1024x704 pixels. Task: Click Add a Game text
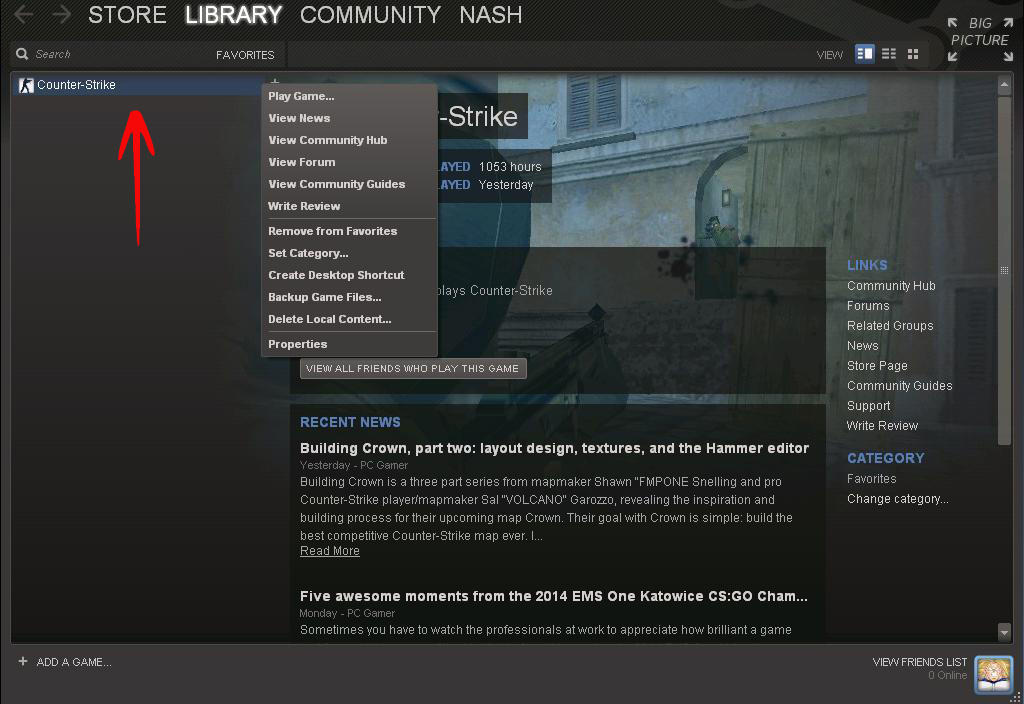point(74,662)
